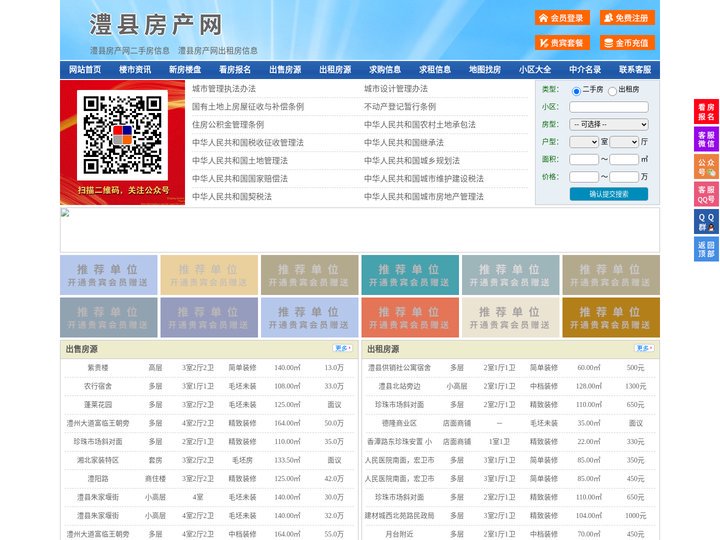Viewport: 720px width, 540px height.
Task: Open the 农行宿舍 sale listing
Action: point(98,386)
